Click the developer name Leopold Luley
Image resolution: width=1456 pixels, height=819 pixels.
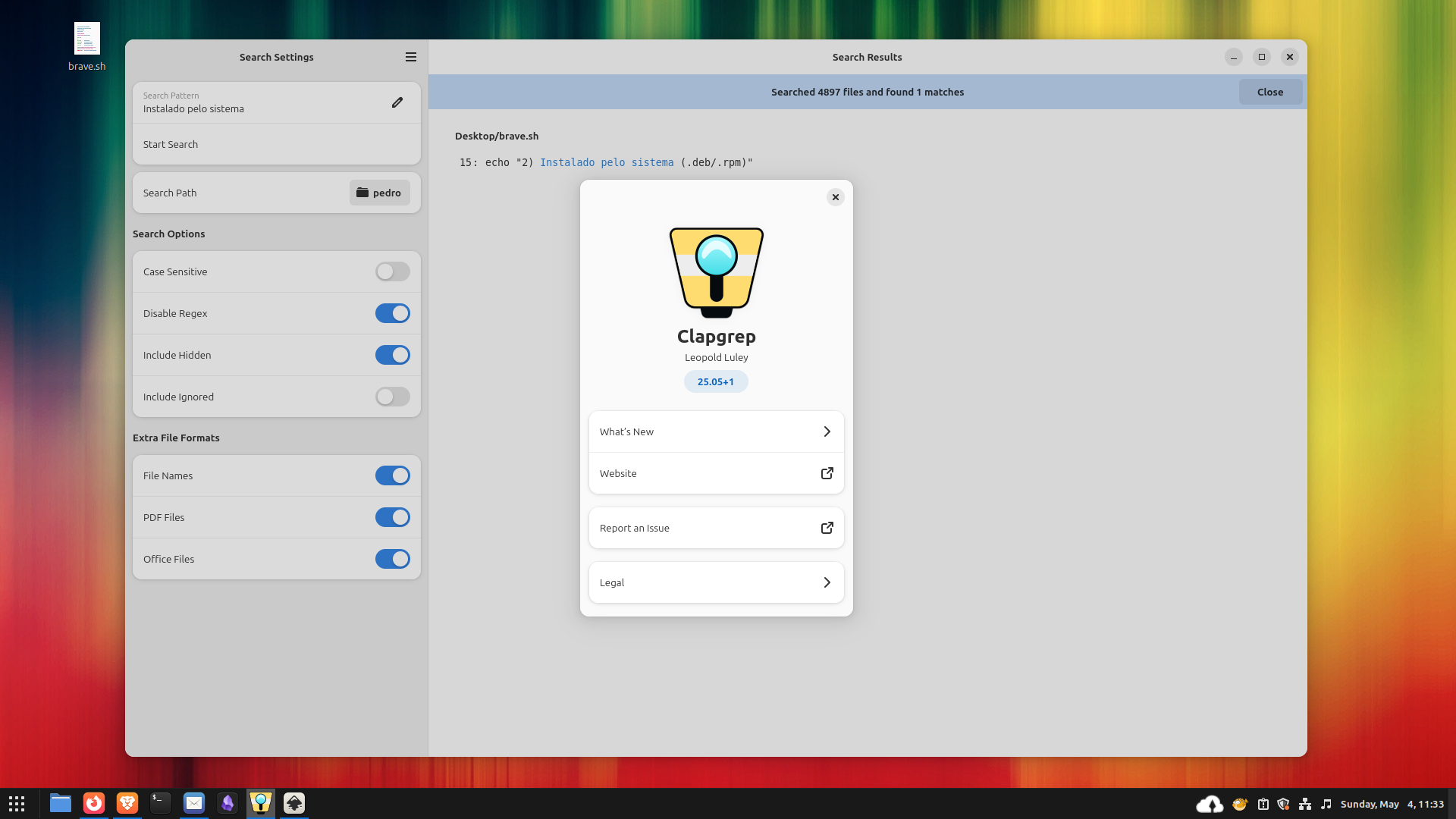click(717, 357)
